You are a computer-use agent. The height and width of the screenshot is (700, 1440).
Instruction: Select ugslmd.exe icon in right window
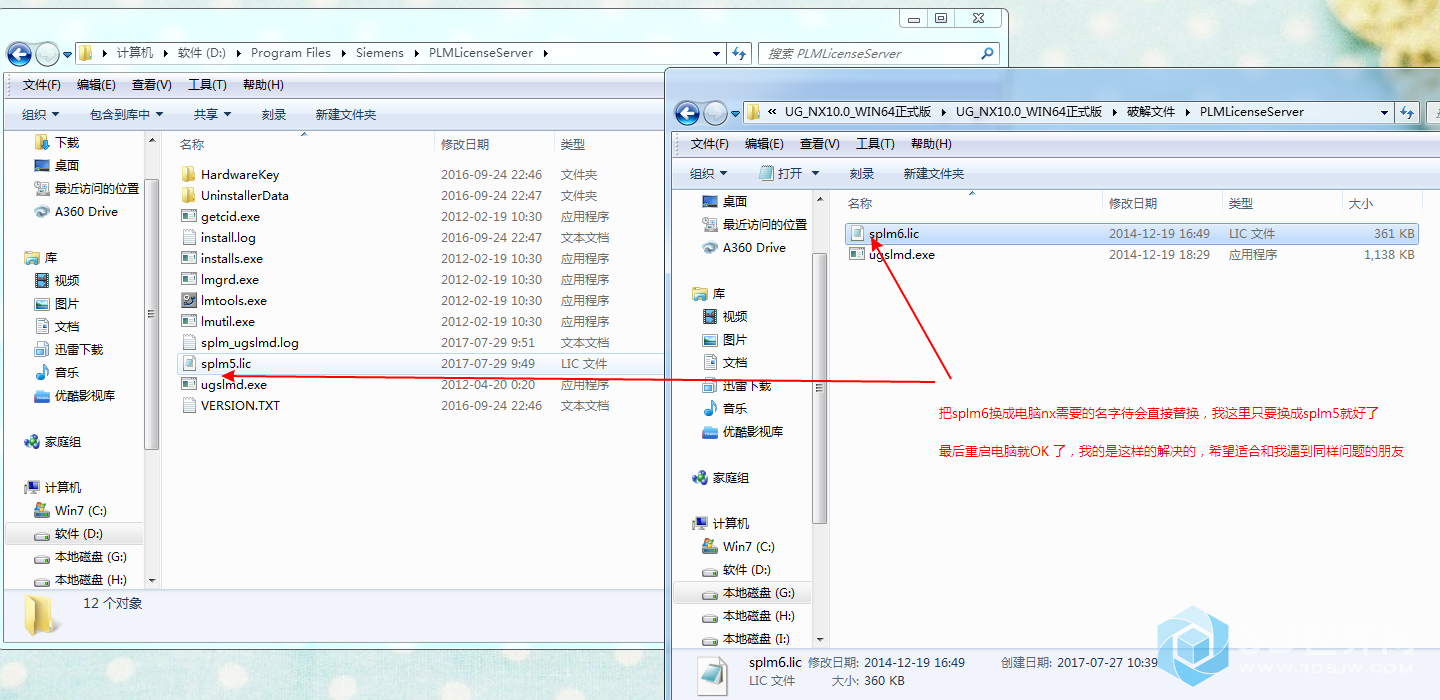tap(857, 254)
